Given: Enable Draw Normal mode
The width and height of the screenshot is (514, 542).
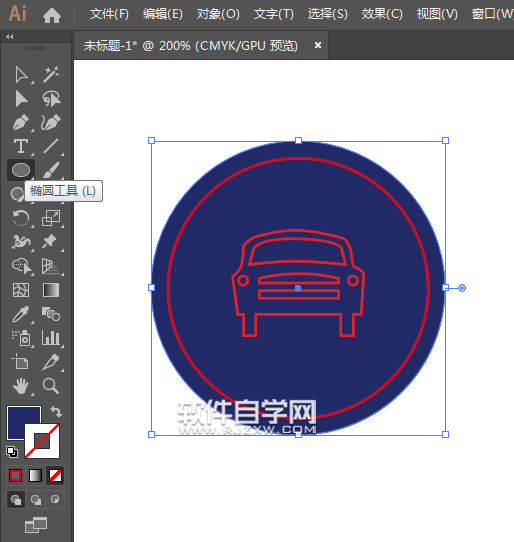Looking at the screenshot, I should pos(16,499).
